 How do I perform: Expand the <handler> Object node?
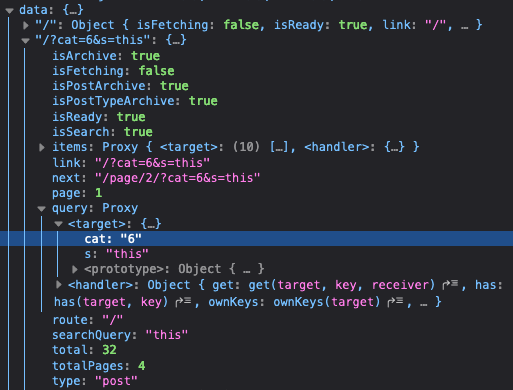(x=59, y=285)
